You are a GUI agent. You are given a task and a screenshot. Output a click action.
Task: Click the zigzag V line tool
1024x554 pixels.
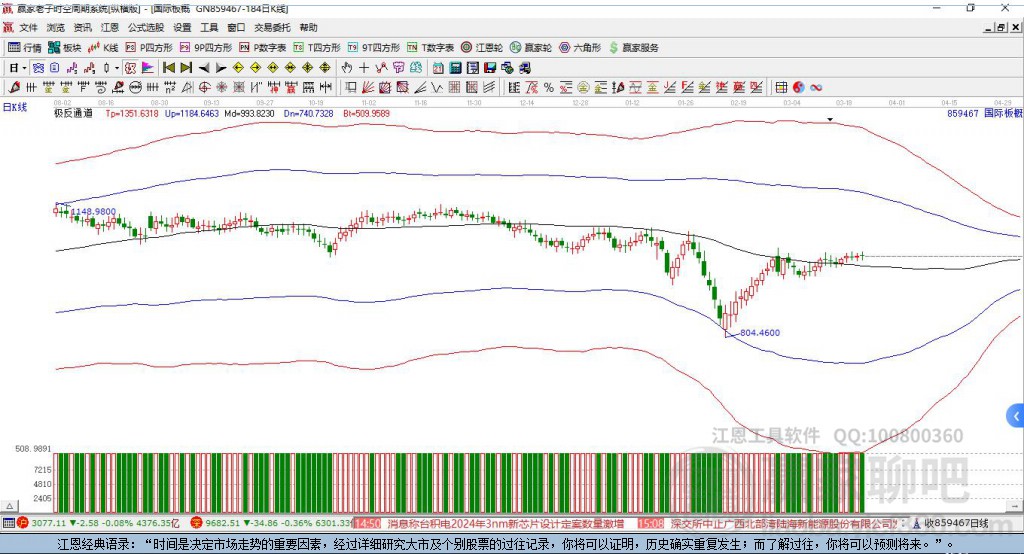[x=437, y=87]
